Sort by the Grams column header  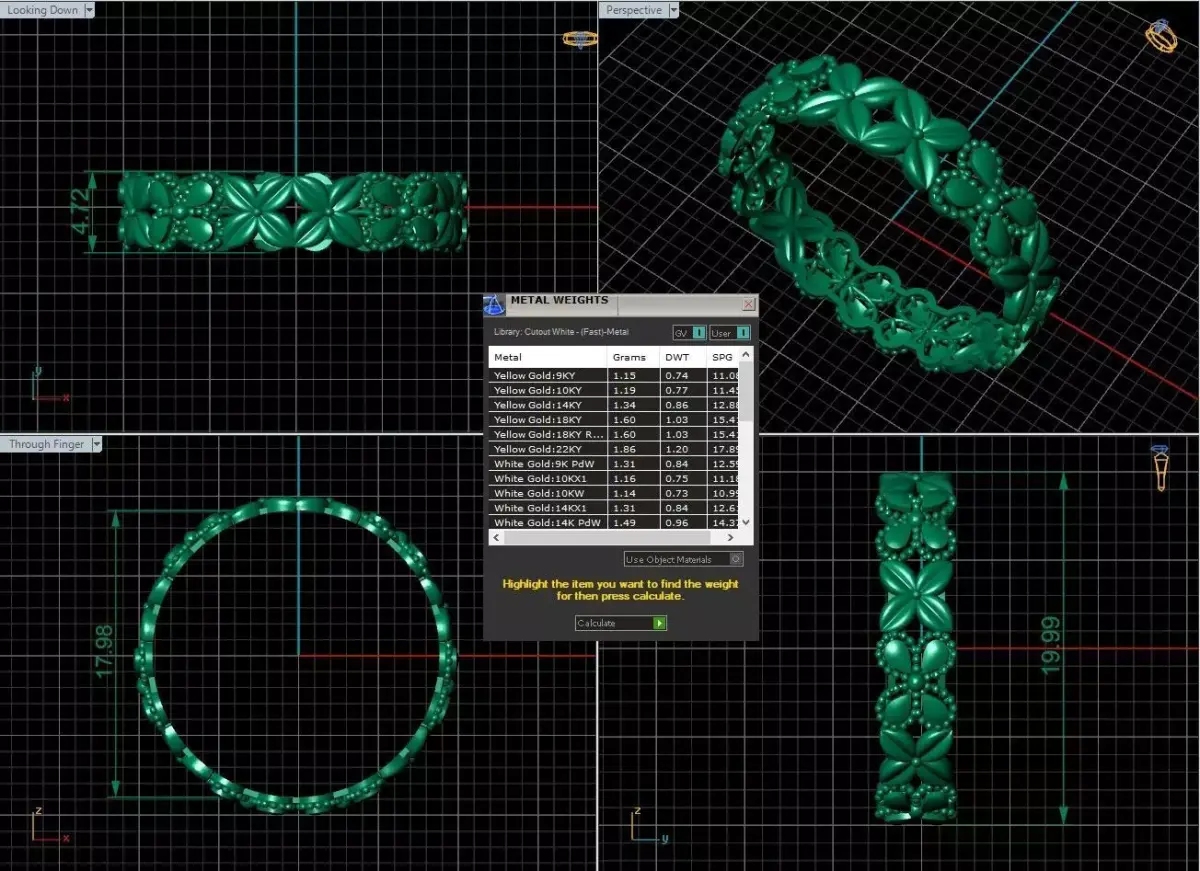633,357
